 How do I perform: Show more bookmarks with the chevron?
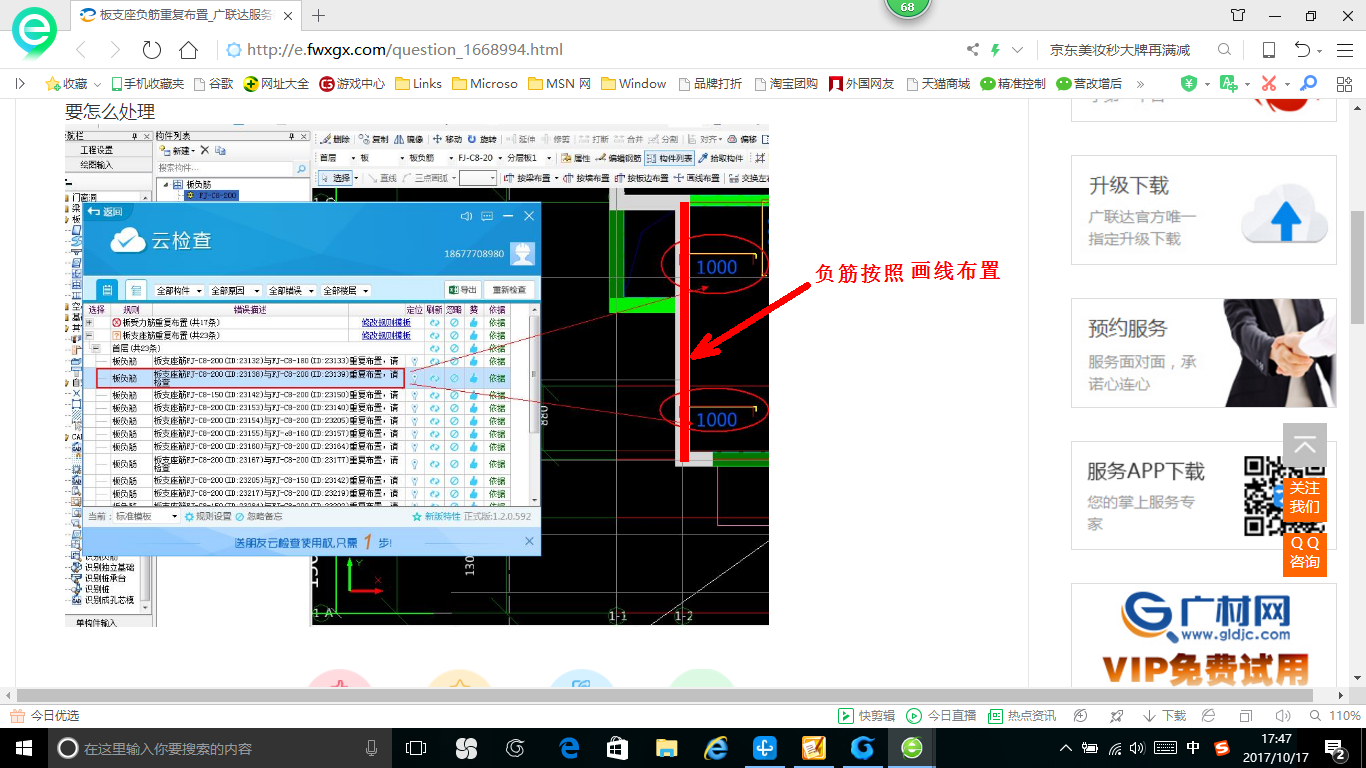[x=1140, y=84]
